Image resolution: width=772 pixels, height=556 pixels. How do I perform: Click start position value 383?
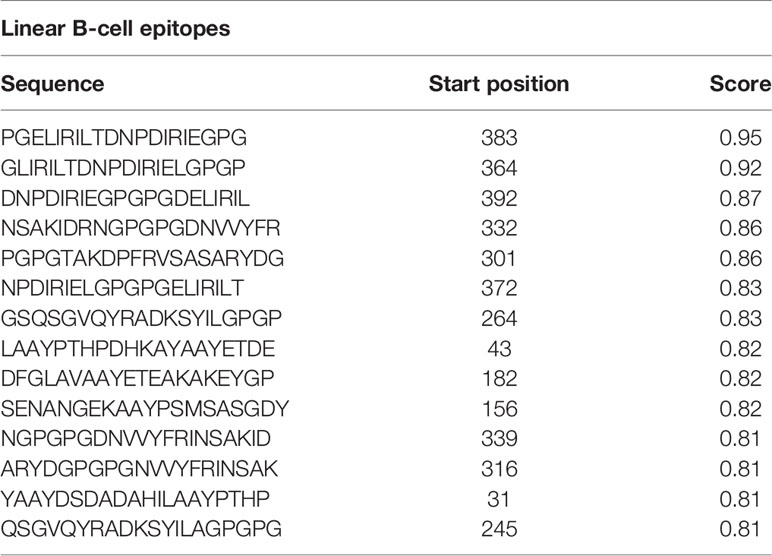coord(499,138)
